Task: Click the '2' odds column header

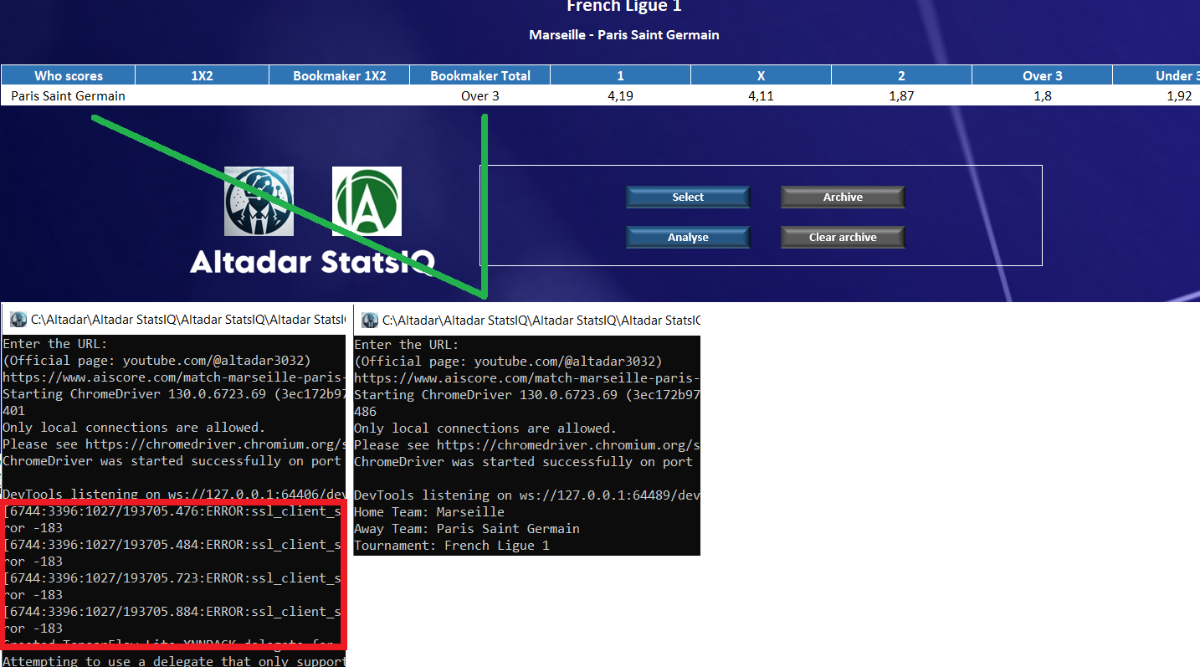Action: pos(901,75)
